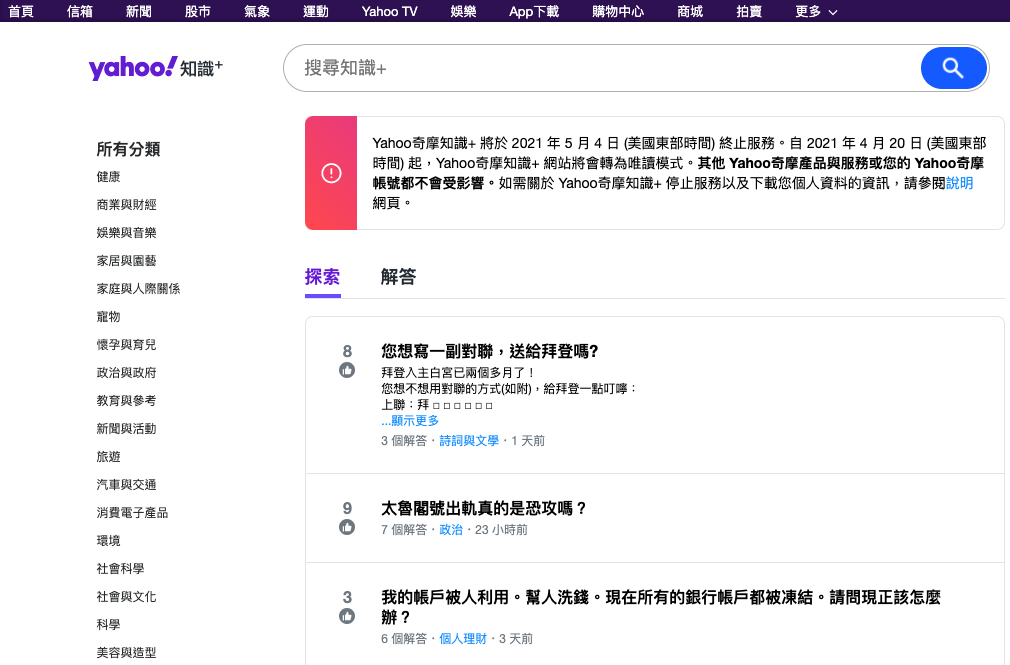Select the 旅遊 category
The height and width of the screenshot is (665, 1010).
tap(108, 457)
